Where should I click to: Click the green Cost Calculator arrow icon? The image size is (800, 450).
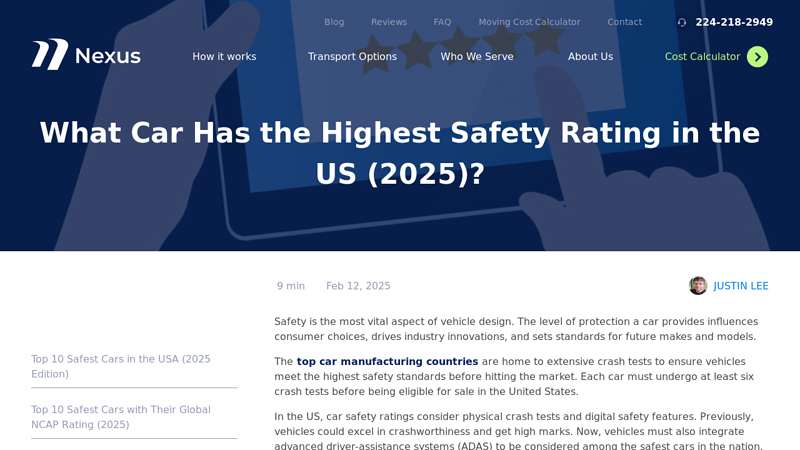point(757,57)
